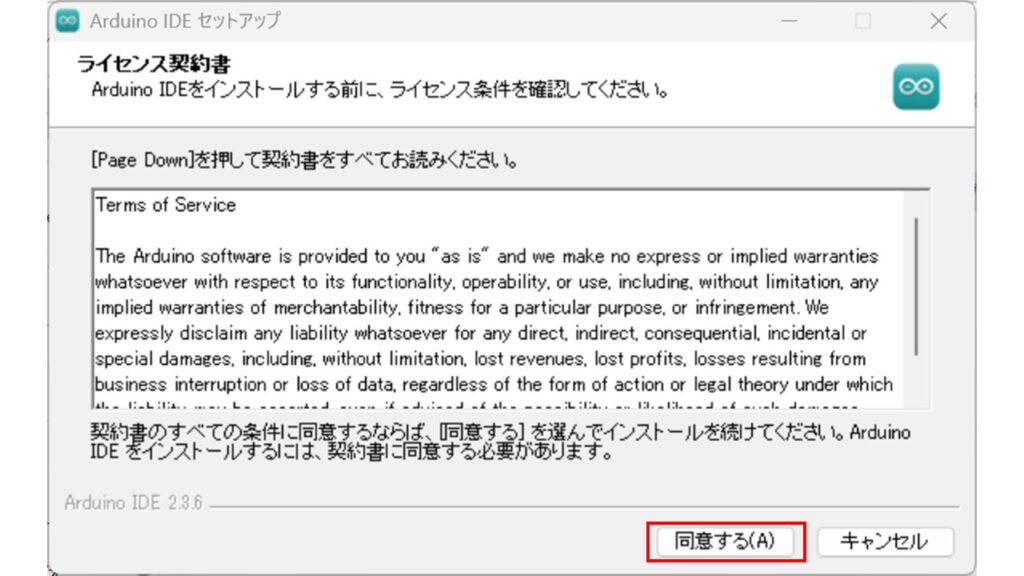Viewport: 1024px width, 576px height.
Task: Click the agreement notice beginning 契約書のすべての条件
Action: point(500,441)
